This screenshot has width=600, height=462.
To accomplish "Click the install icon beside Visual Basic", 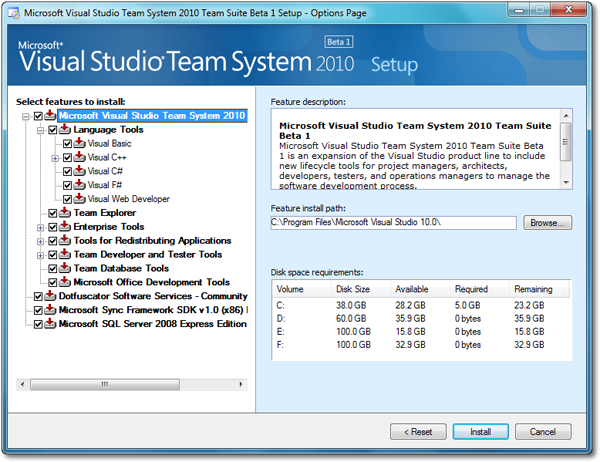I will [80, 143].
